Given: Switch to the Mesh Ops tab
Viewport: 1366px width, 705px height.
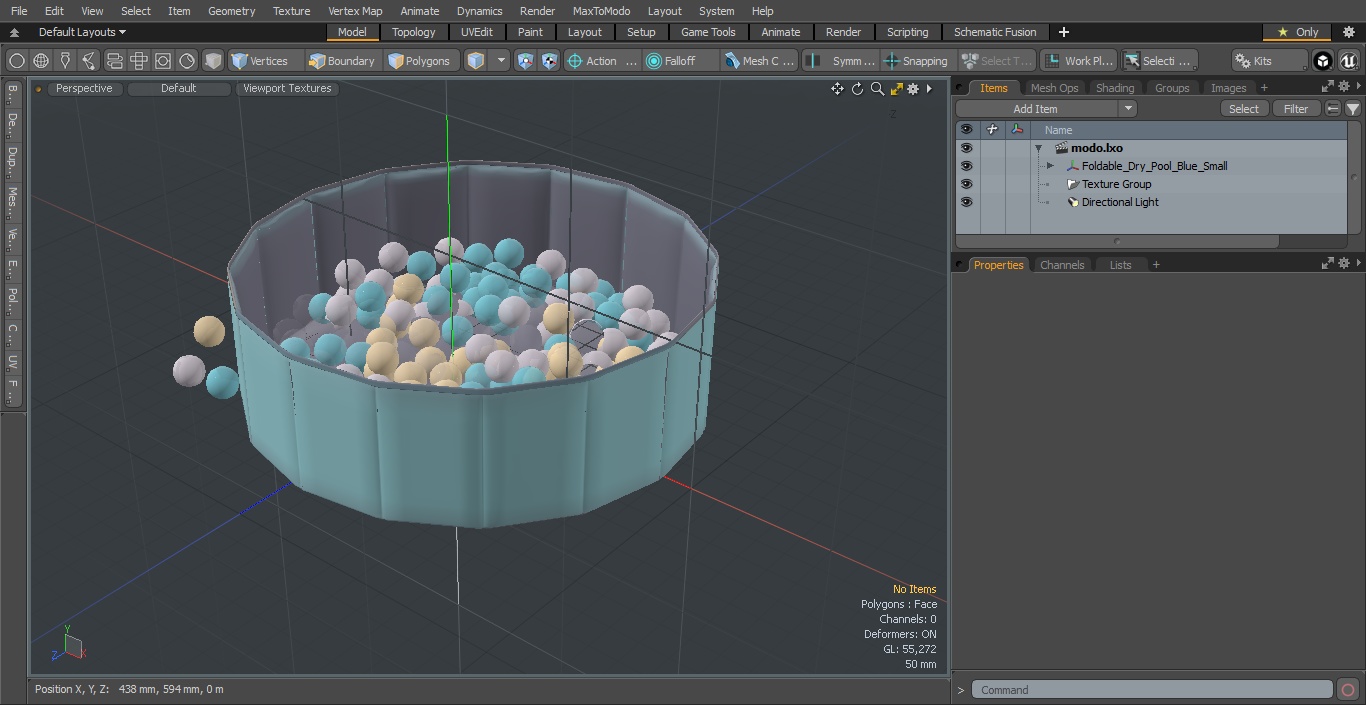Looking at the screenshot, I should (x=1054, y=88).
